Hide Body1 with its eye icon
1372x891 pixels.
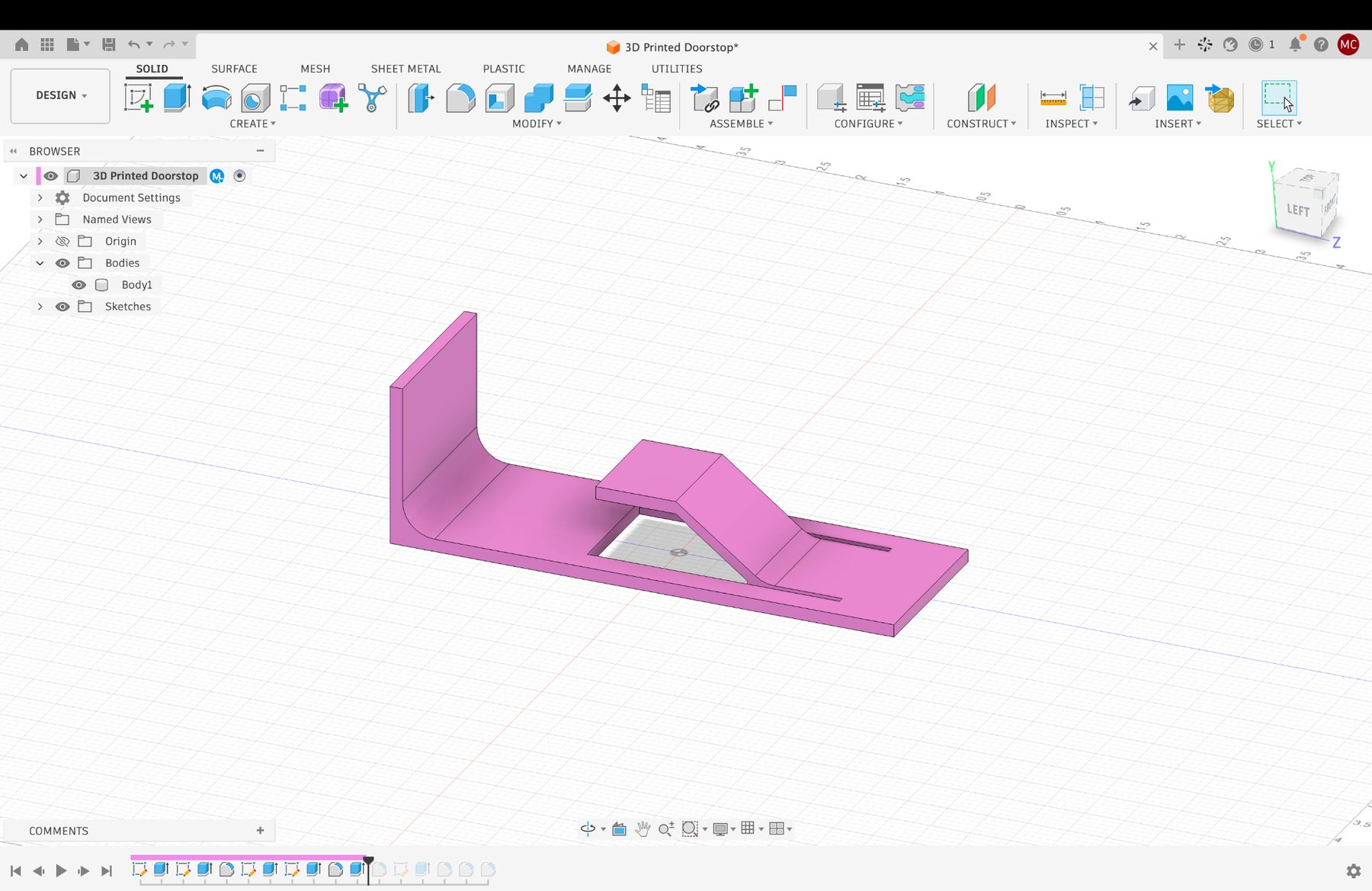(x=79, y=284)
